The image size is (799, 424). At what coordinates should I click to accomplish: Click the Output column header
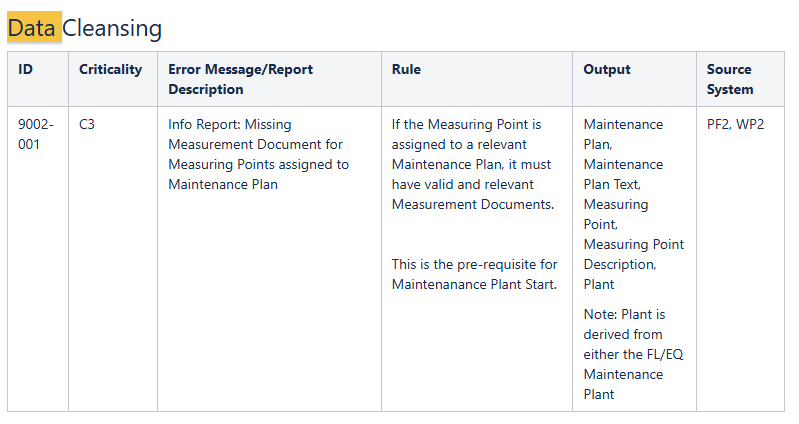coord(607,70)
